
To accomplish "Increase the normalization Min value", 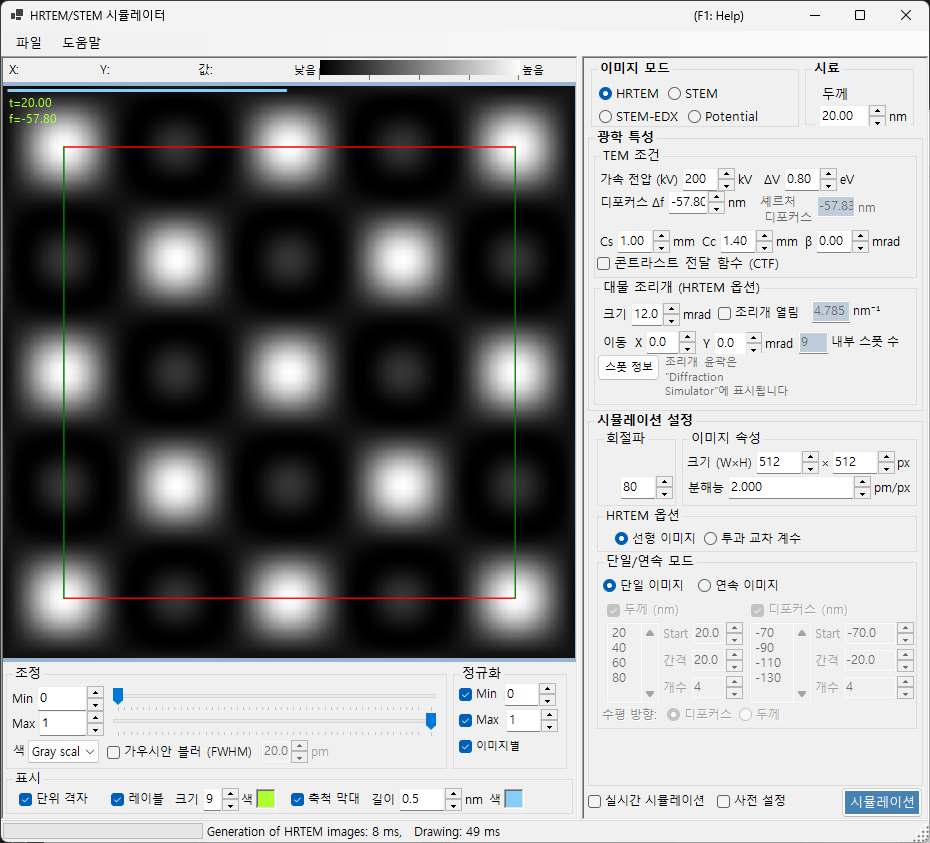I will coord(547,689).
